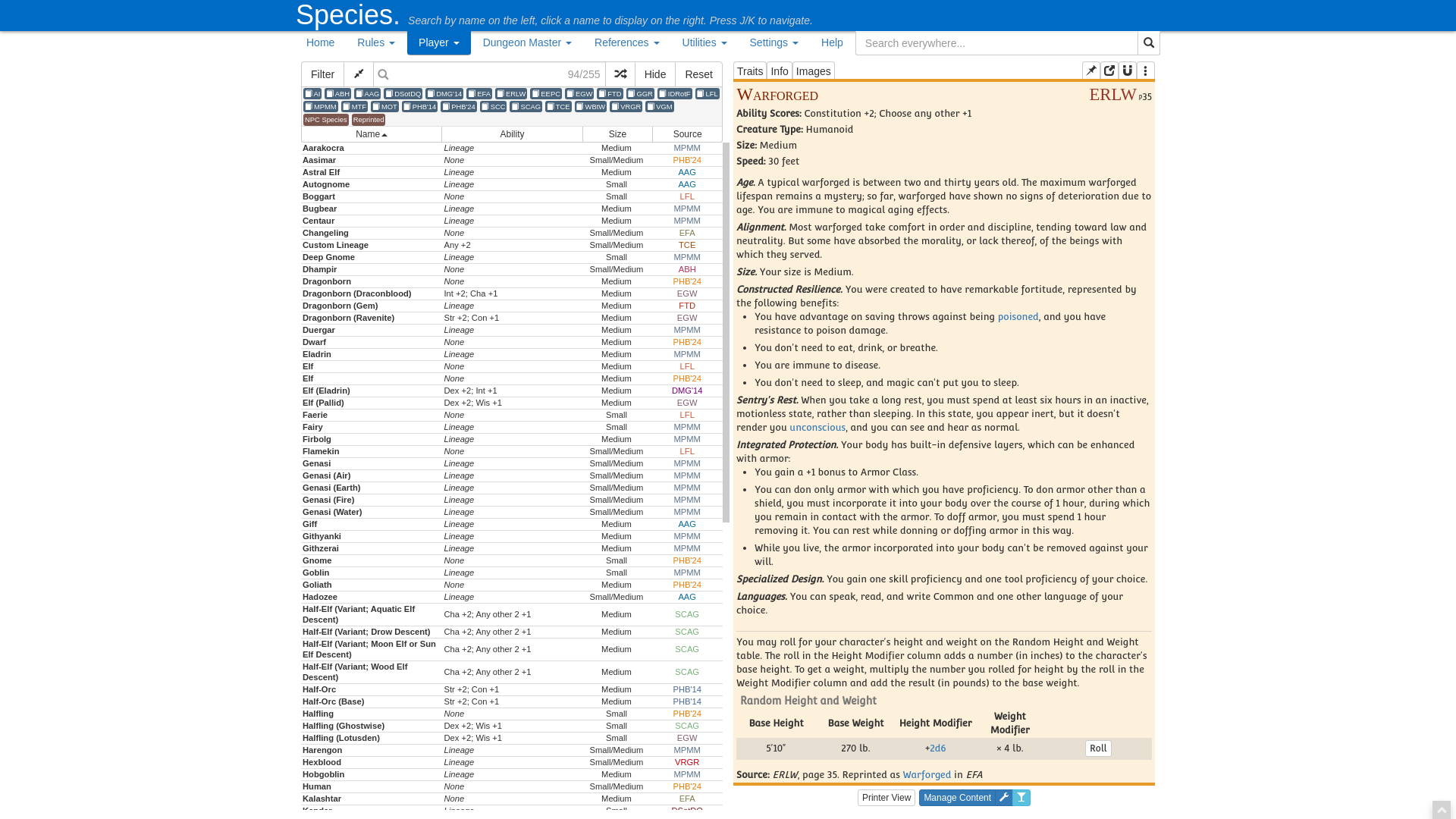
Task: Toggle the SCAG source filter pill
Action: coord(526,107)
